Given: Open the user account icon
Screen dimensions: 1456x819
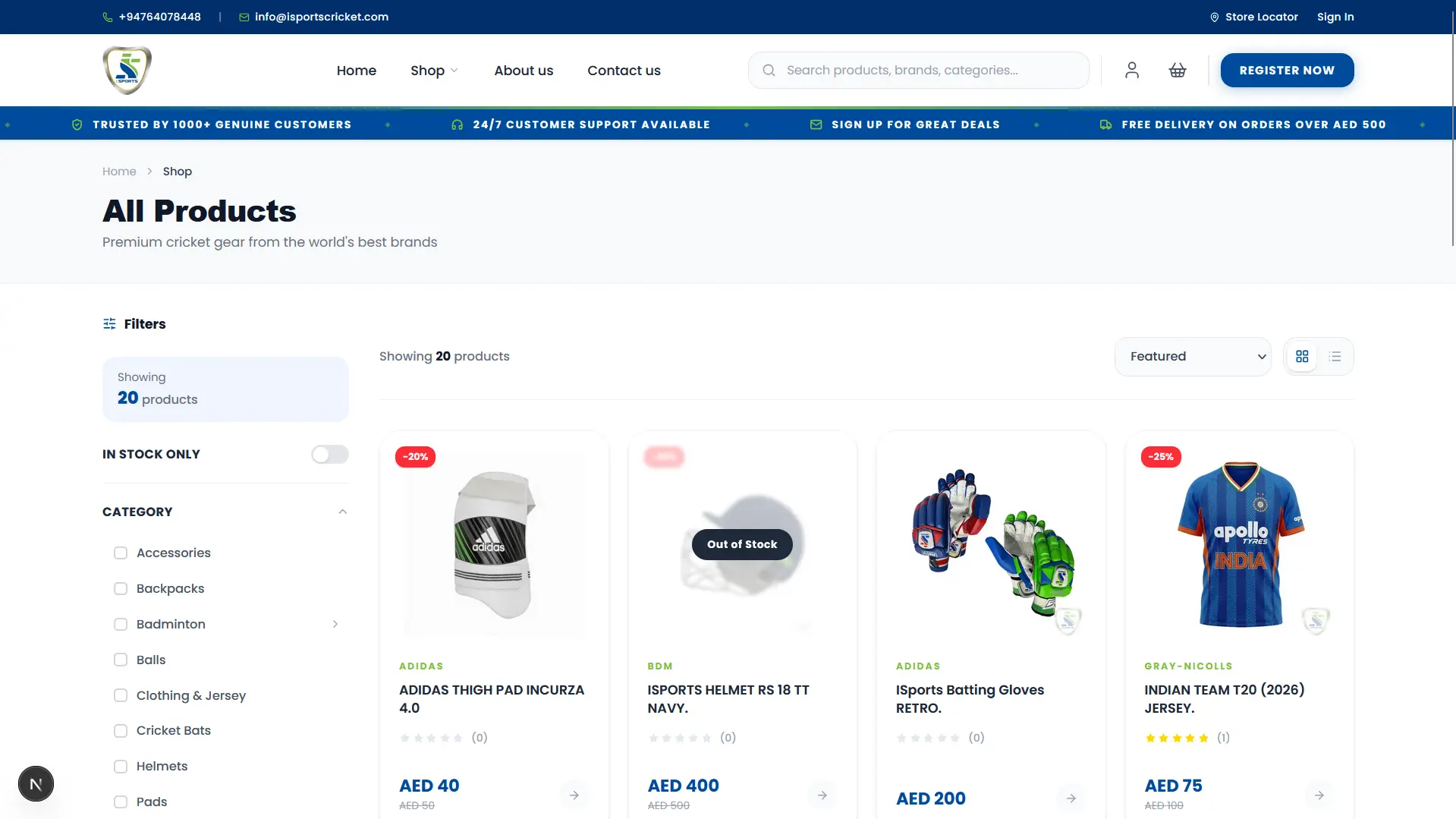Looking at the screenshot, I should [x=1132, y=70].
